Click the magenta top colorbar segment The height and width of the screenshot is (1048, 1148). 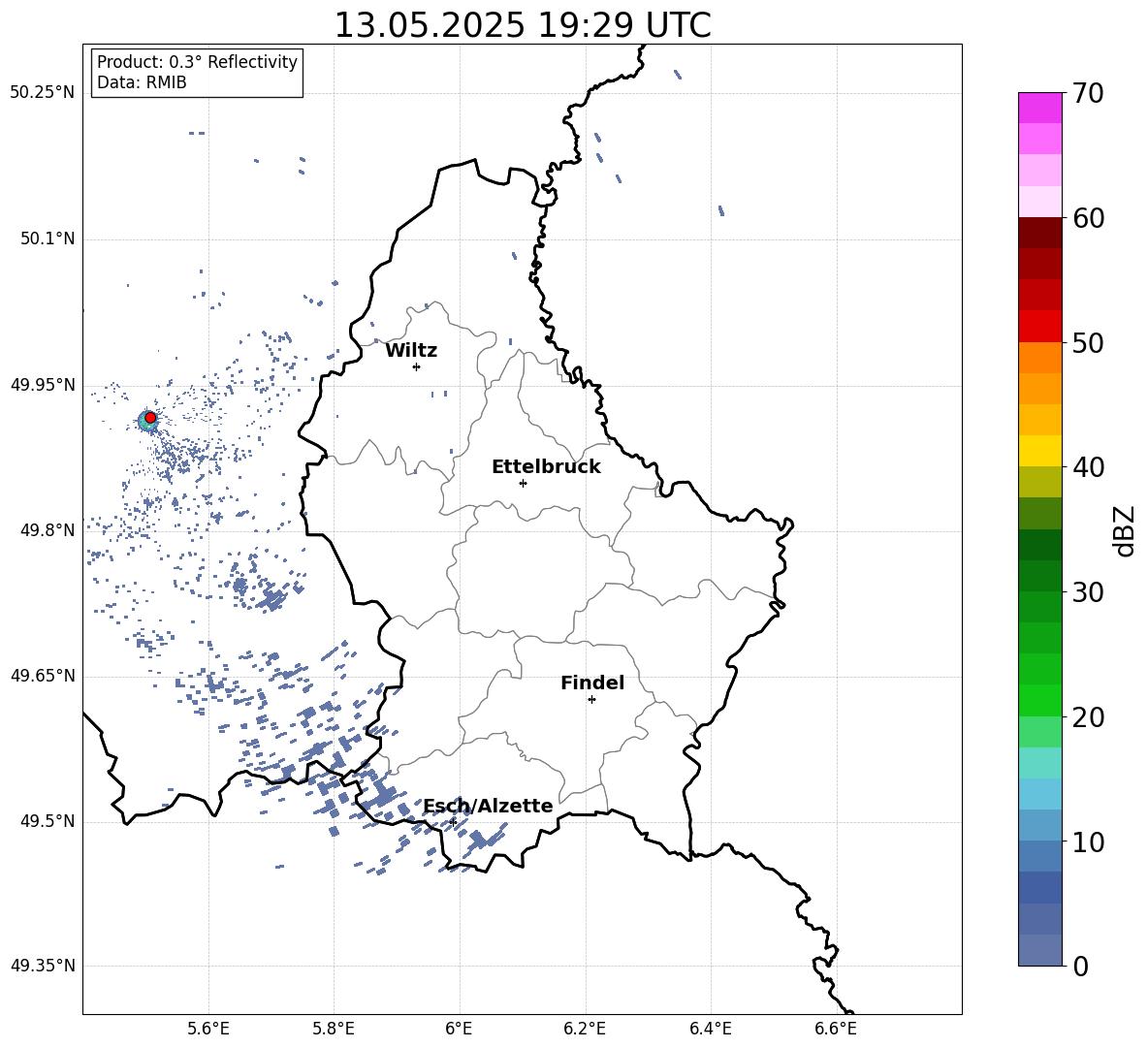tap(1039, 108)
